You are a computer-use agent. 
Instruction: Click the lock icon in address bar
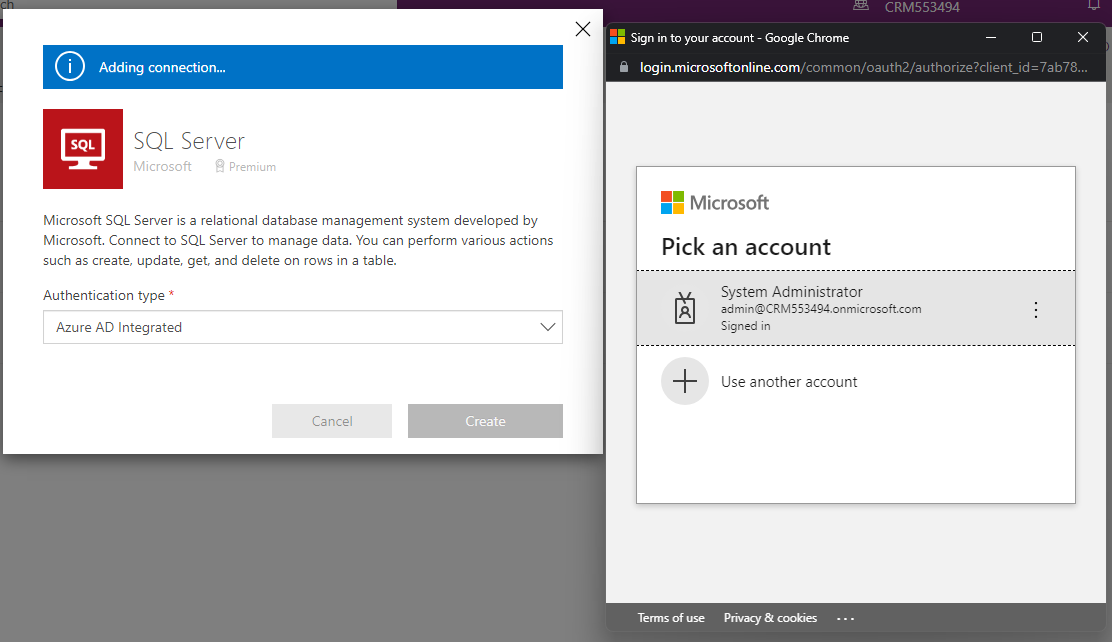coord(624,67)
